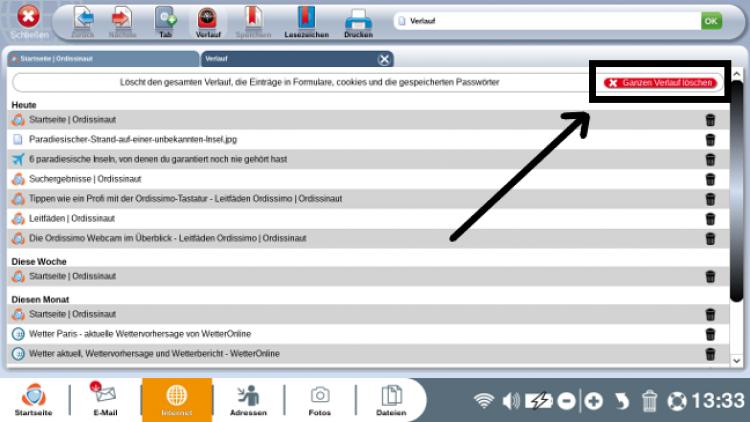Click the undo arrow icon
Viewport: 750px width, 422px height.
click(x=621, y=401)
